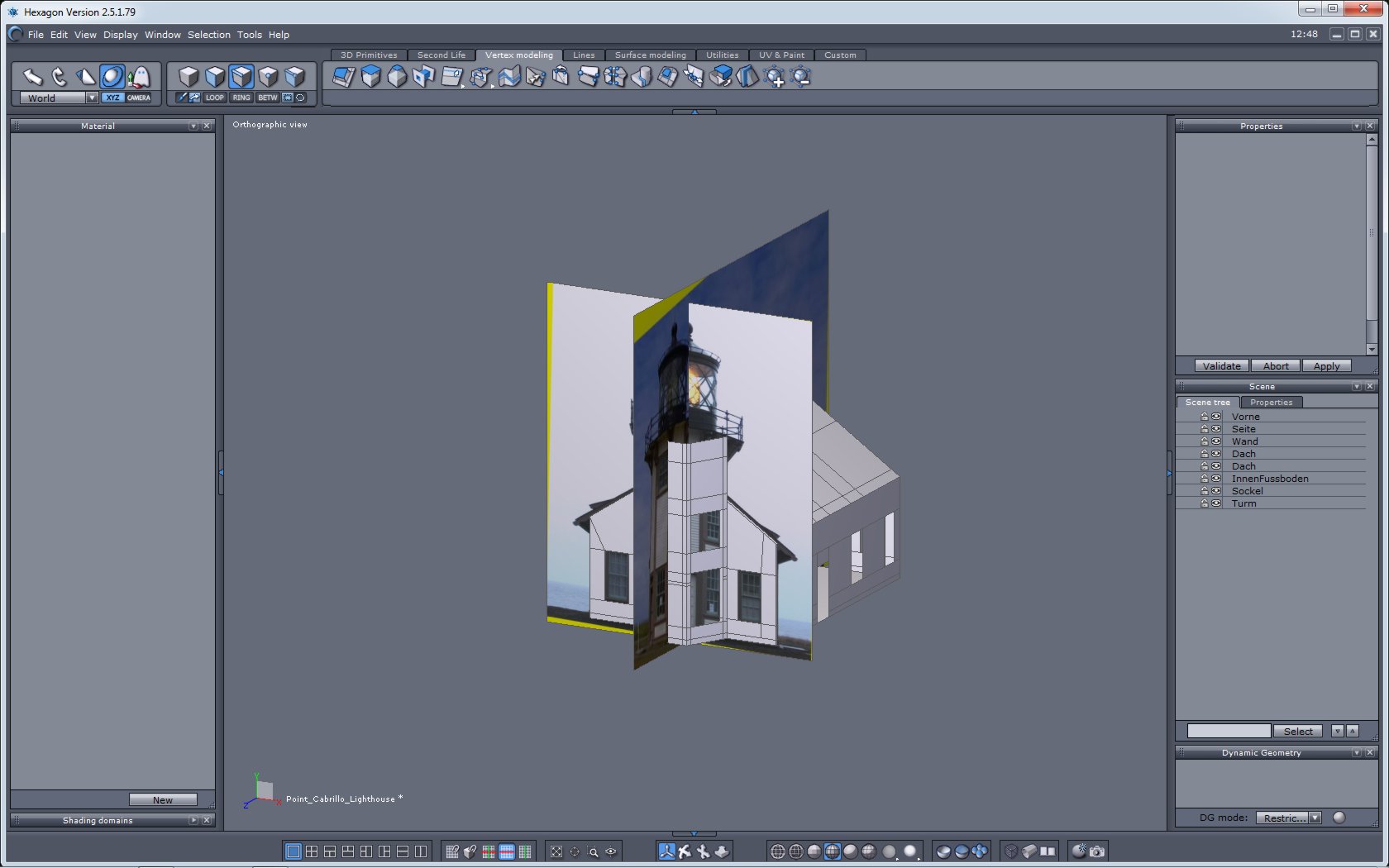This screenshot has width=1389, height=868.
Task: Set viewport to four-view layout
Action: click(312, 851)
